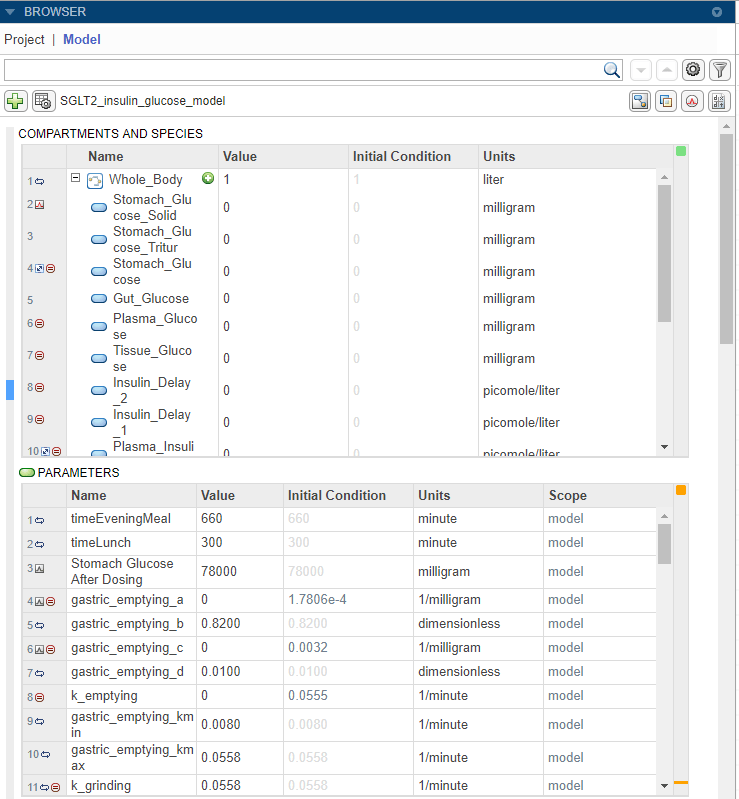Viewport: 739px width, 799px height.
Task: Click the orange parameters table status indicator
Action: point(680,490)
